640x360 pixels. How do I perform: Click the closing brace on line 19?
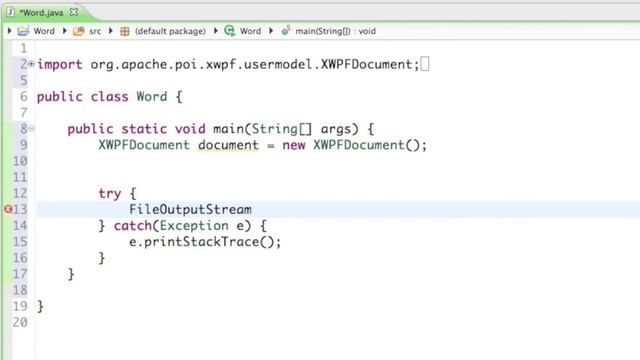(x=40, y=307)
